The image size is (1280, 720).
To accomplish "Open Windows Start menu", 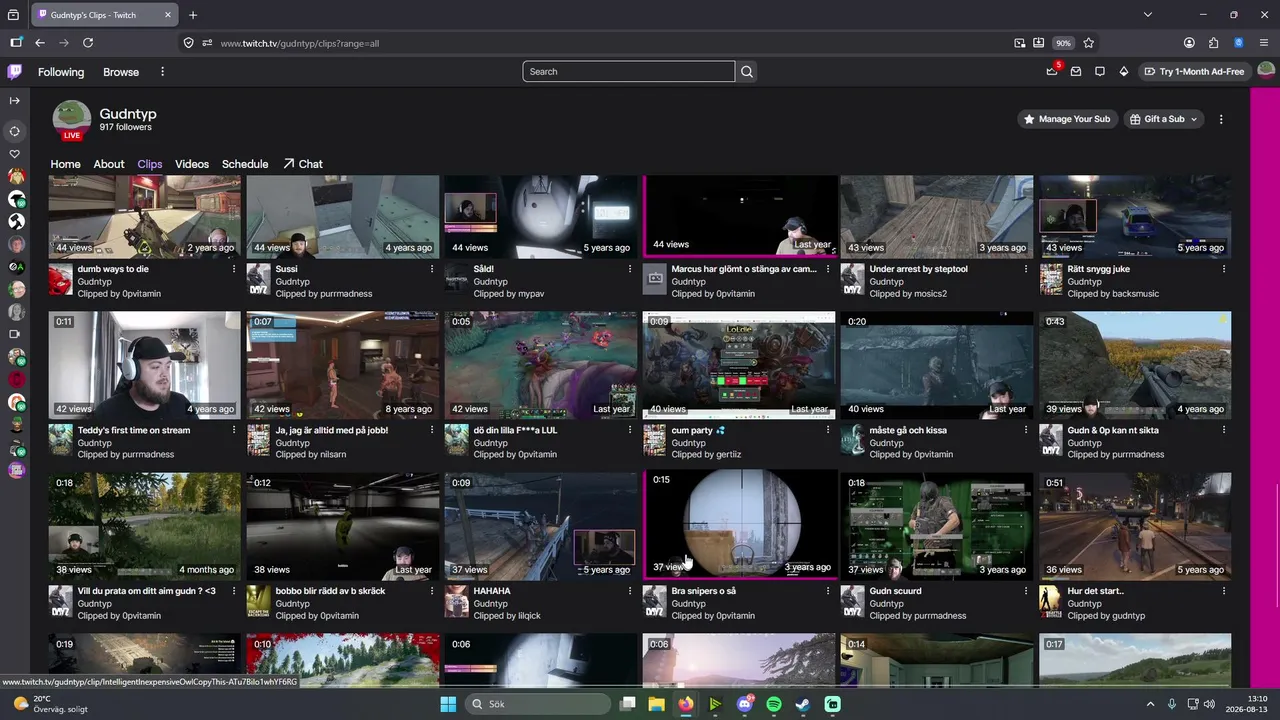I will [x=448, y=704].
